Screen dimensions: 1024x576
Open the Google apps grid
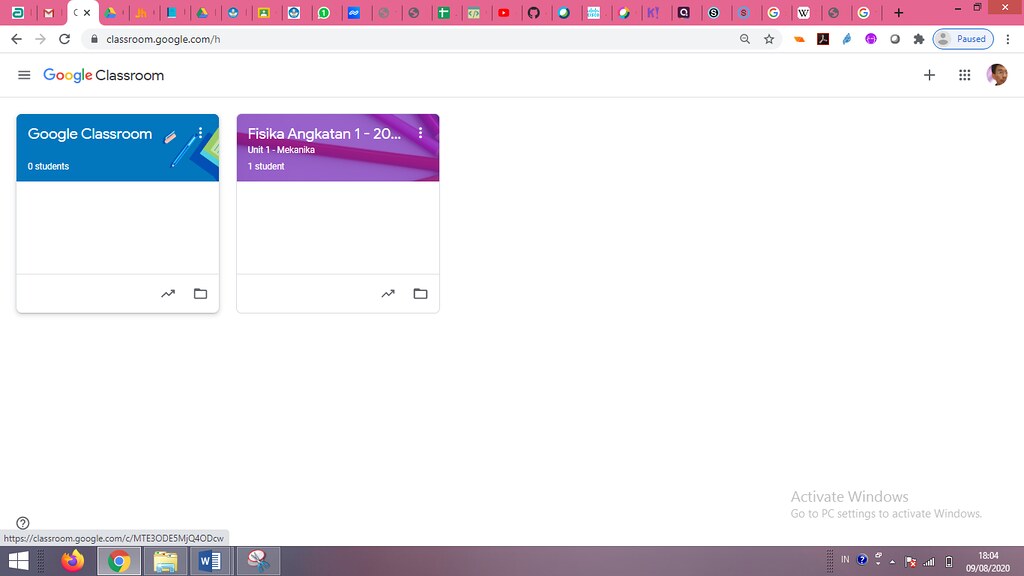click(x=965, y=75)
